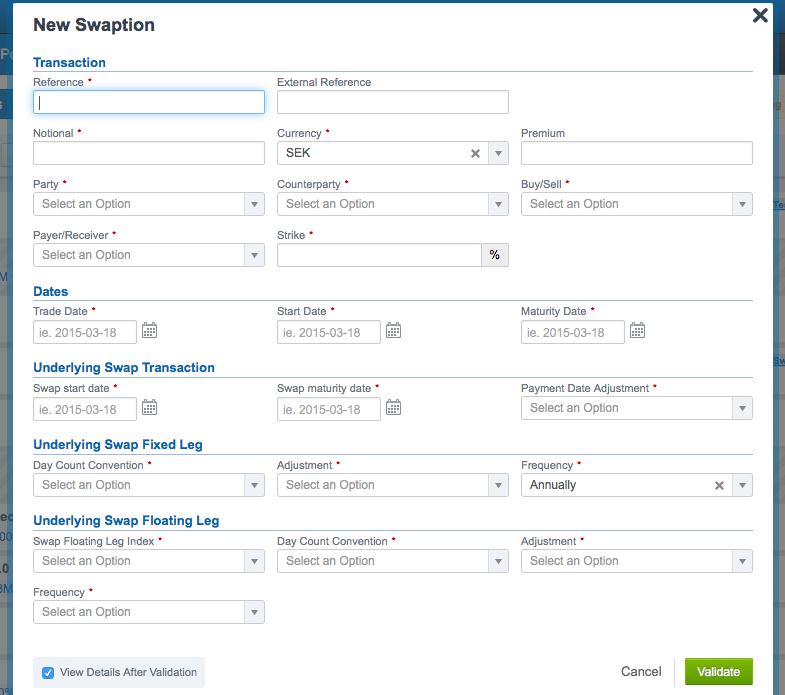The height and width of the screenshot is (695, 785).
Task: Focus the Reference text field
Action: pyautogui.click(x=149, y=102)
